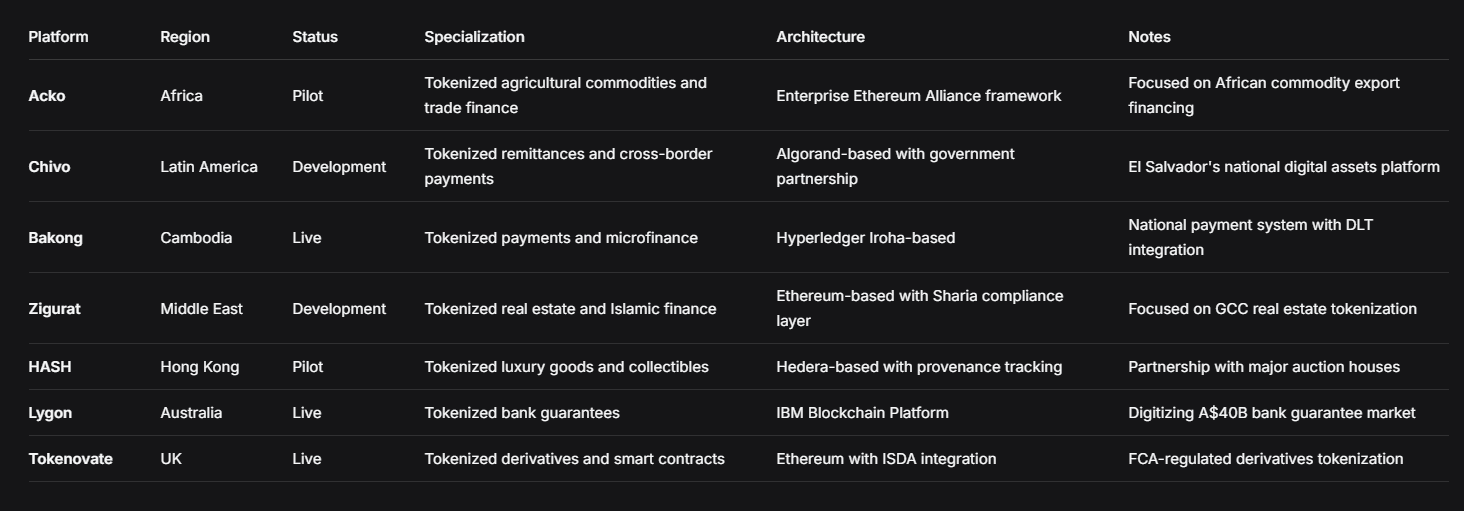Select the HASH platform name
The image size is (1464, 511).
[x=50, y=367]
